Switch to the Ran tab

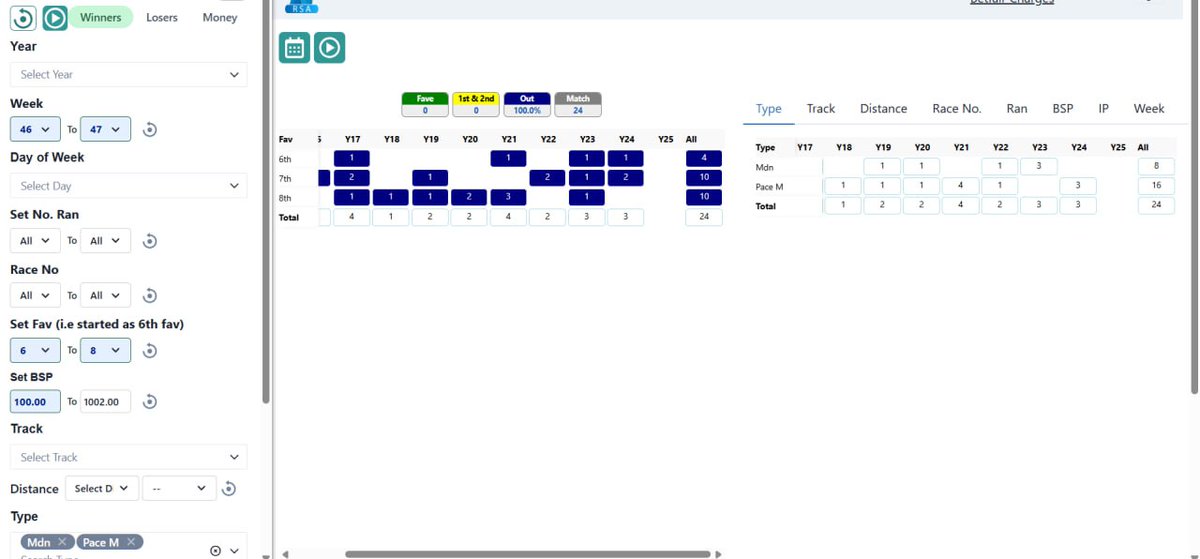(x=1016, y=108)
